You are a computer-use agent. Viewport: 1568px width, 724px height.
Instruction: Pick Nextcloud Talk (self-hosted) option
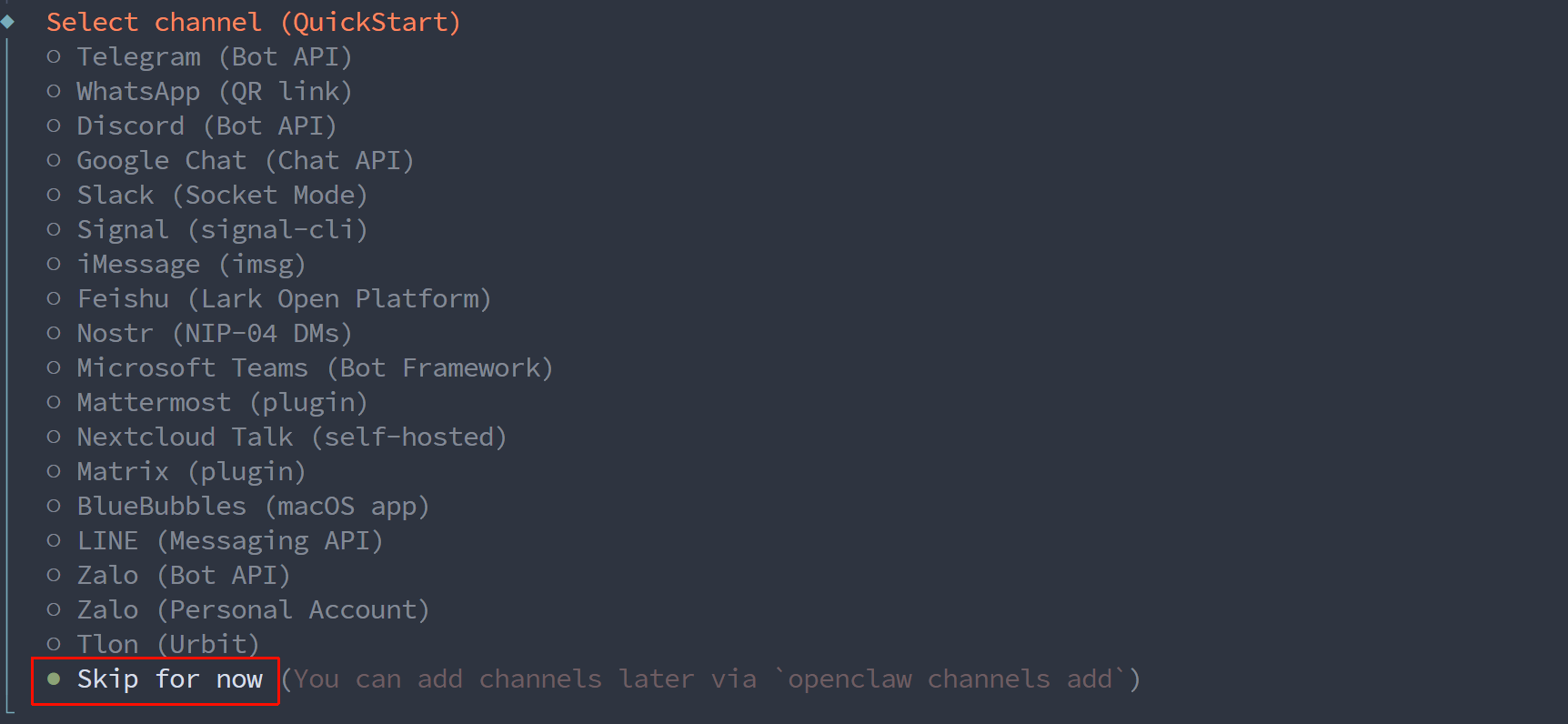point(290,437)
